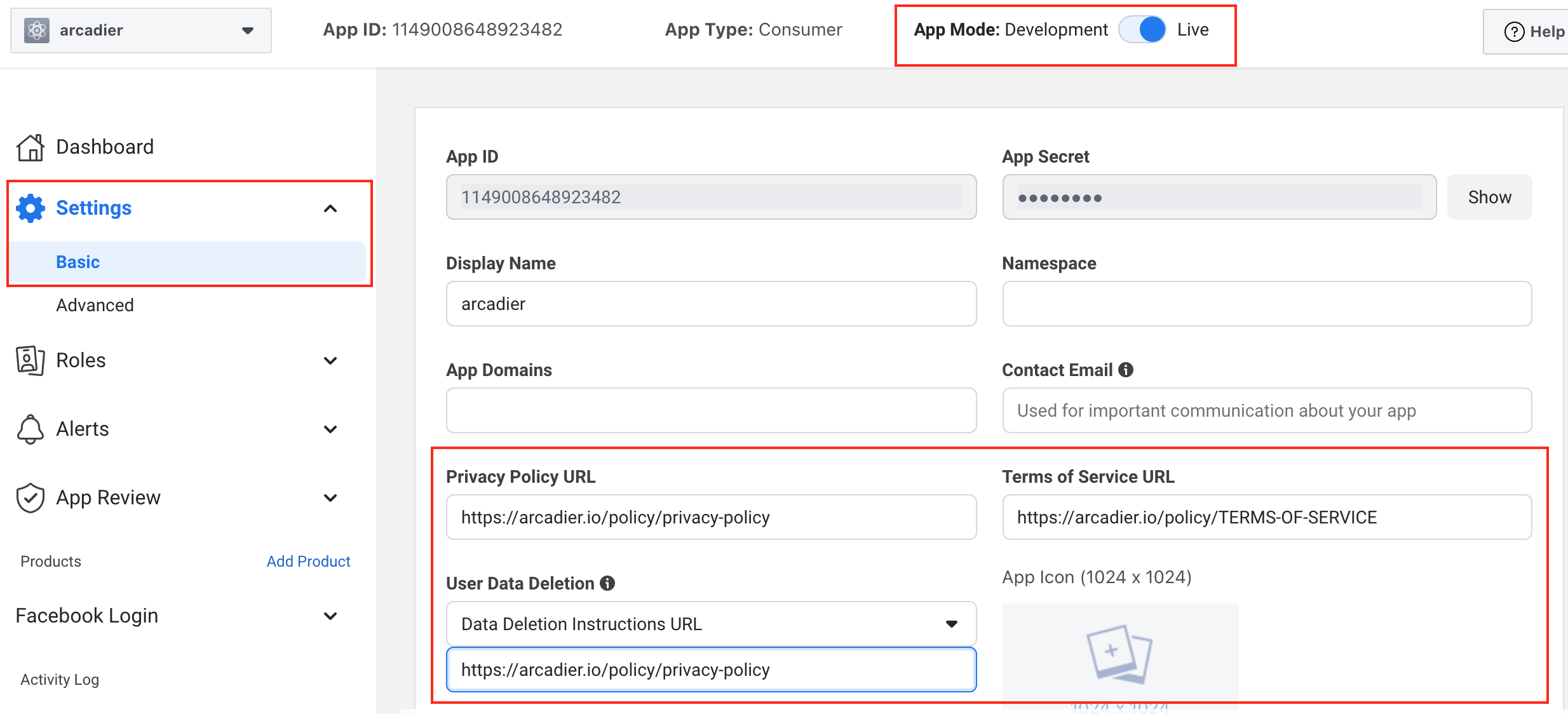The image size is (1568, 714).
Task: Click the Products section label
Action: click(51, 562)
